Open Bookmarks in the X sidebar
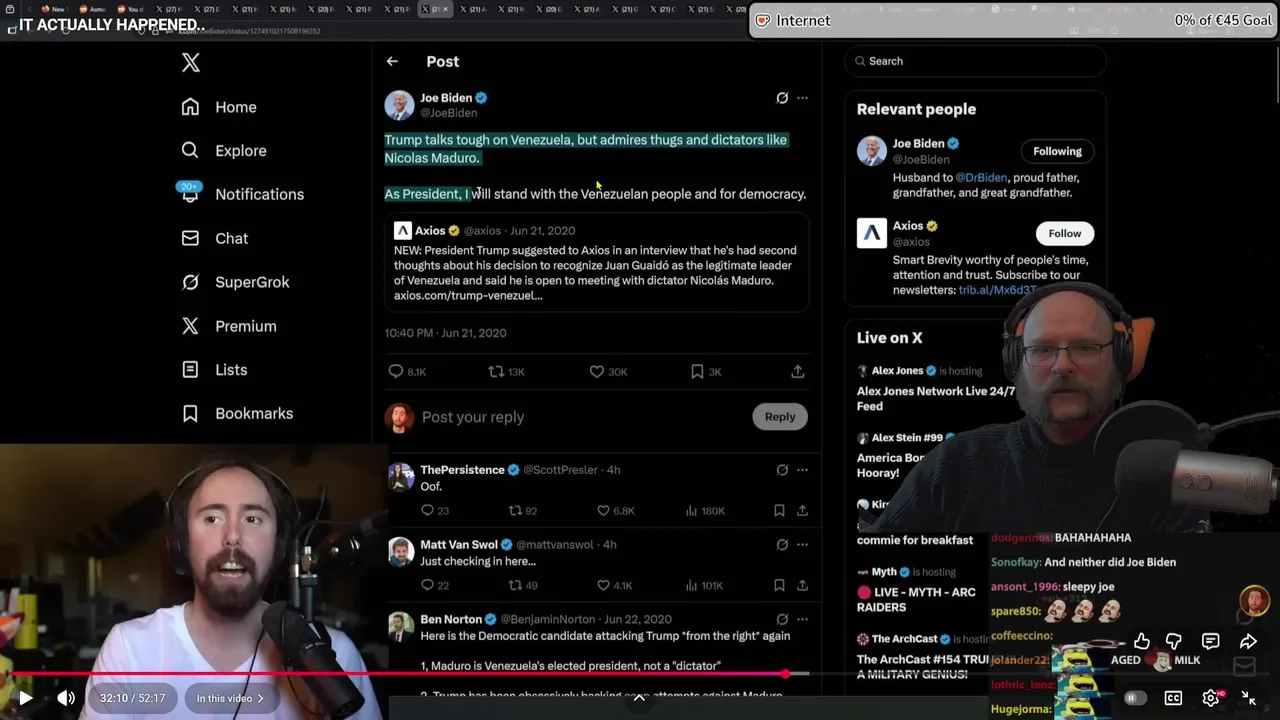Image resolution: width=1280 pixels, height=720 pixels. point(237,413)
